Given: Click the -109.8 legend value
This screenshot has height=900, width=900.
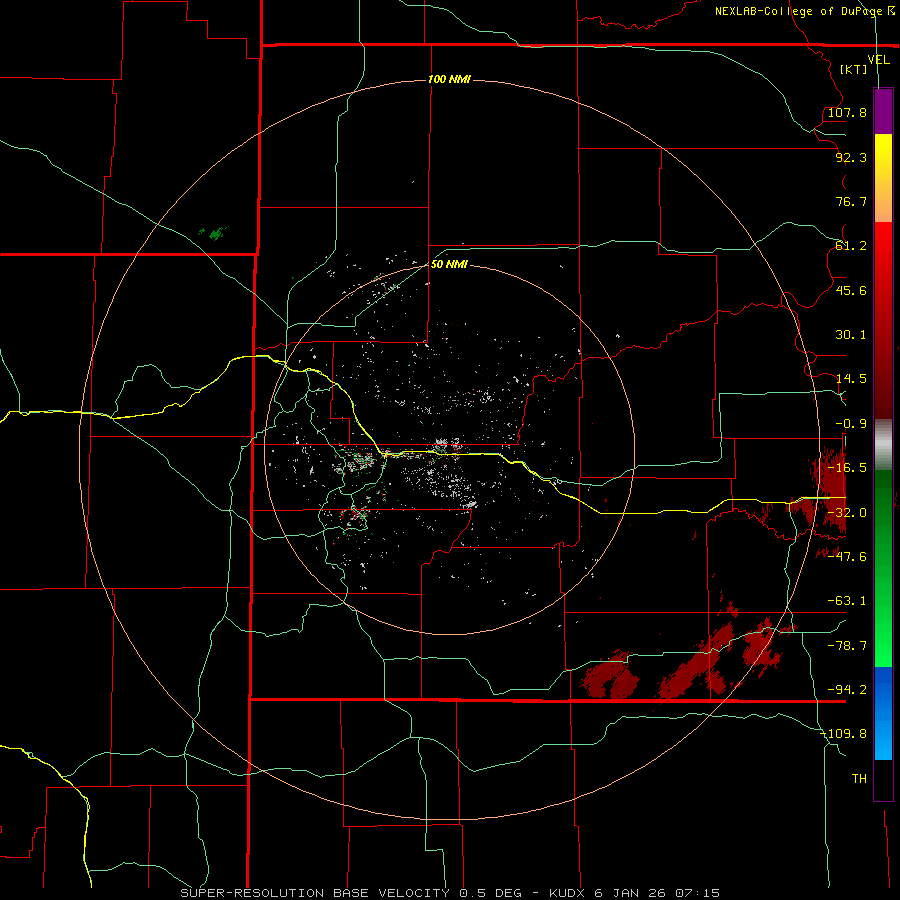Looking at the screenshot, I should tap(844, 734).
